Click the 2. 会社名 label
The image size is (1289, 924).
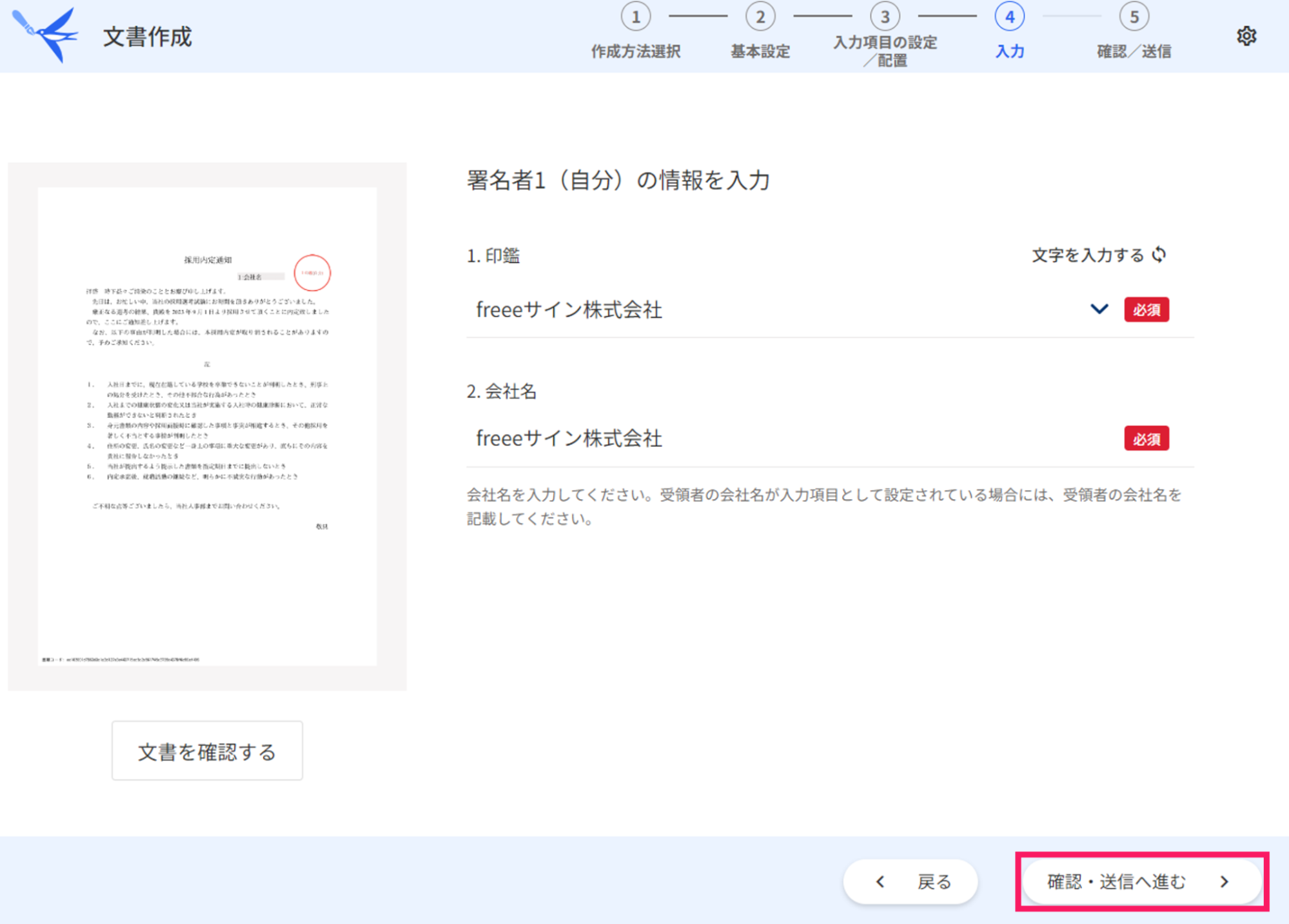pos(502,391)
